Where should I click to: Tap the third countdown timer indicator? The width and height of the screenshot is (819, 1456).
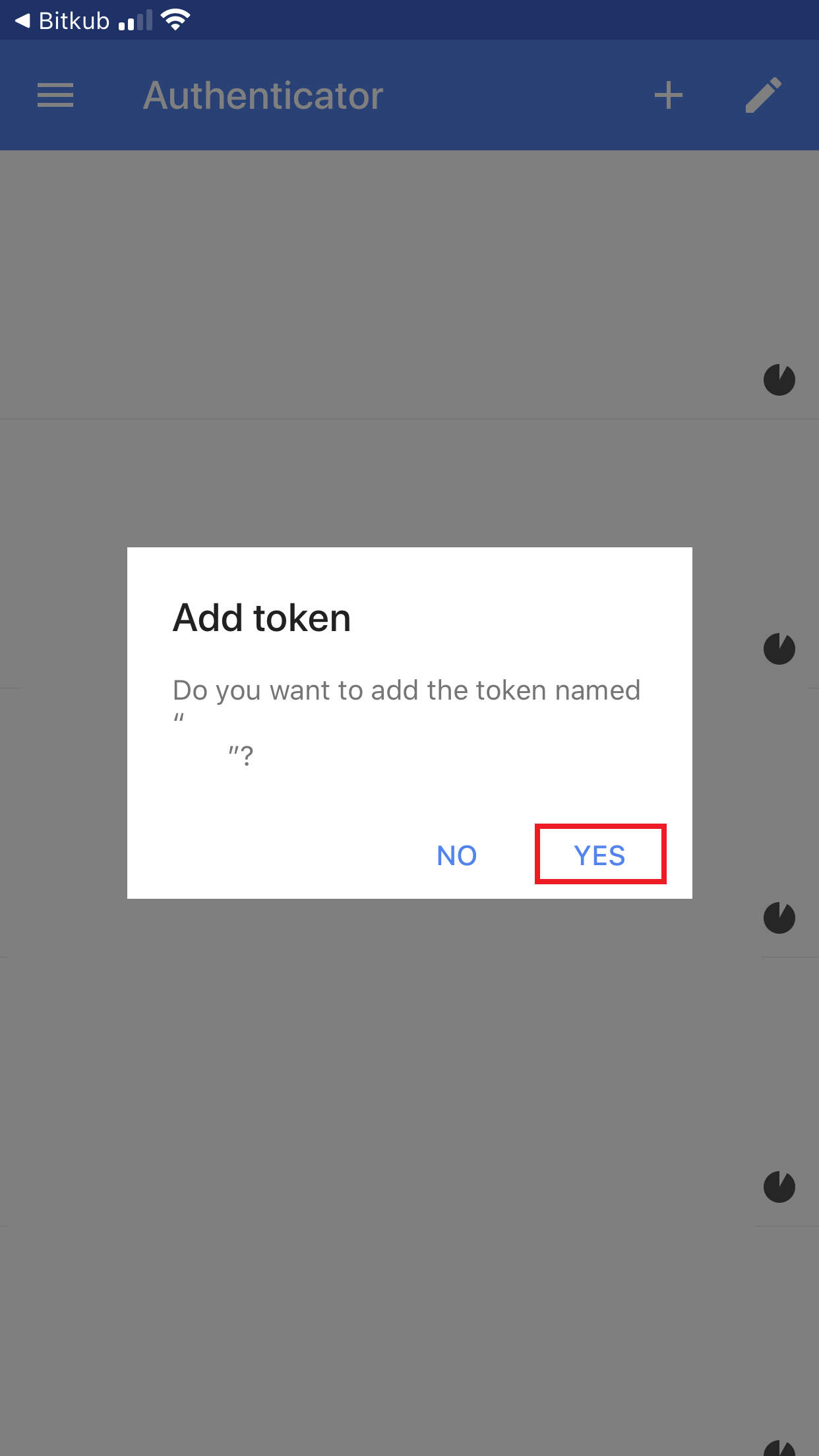click(779, 917)
